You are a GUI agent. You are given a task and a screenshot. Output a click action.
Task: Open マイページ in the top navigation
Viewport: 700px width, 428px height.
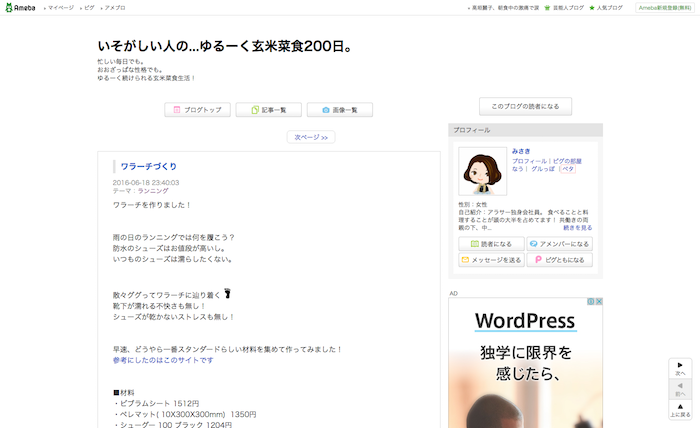pos(61,8)
